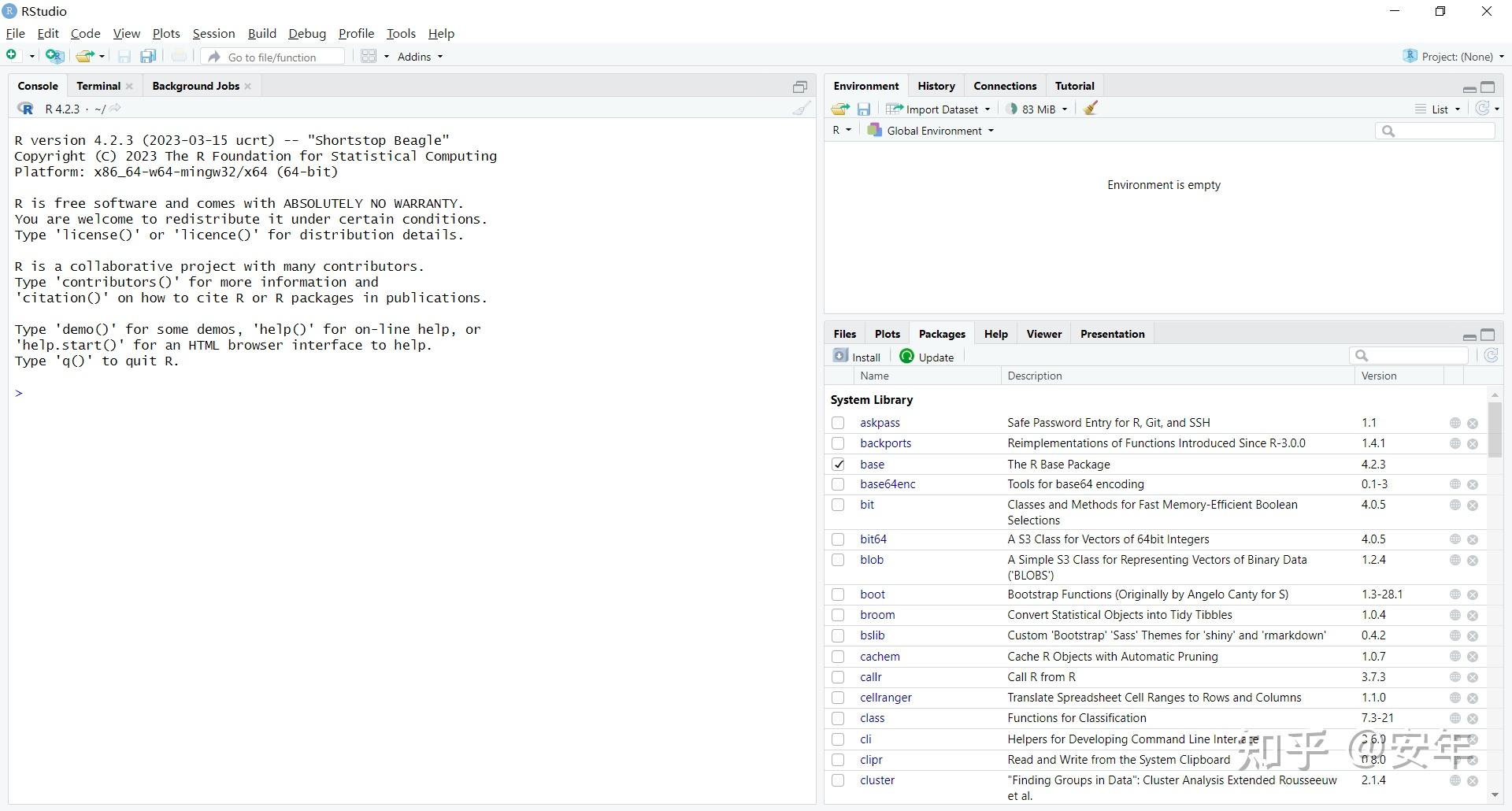Switch to the History tab
The width and height of the screenshot is (1512, 811).
click(x=936, y=86)
